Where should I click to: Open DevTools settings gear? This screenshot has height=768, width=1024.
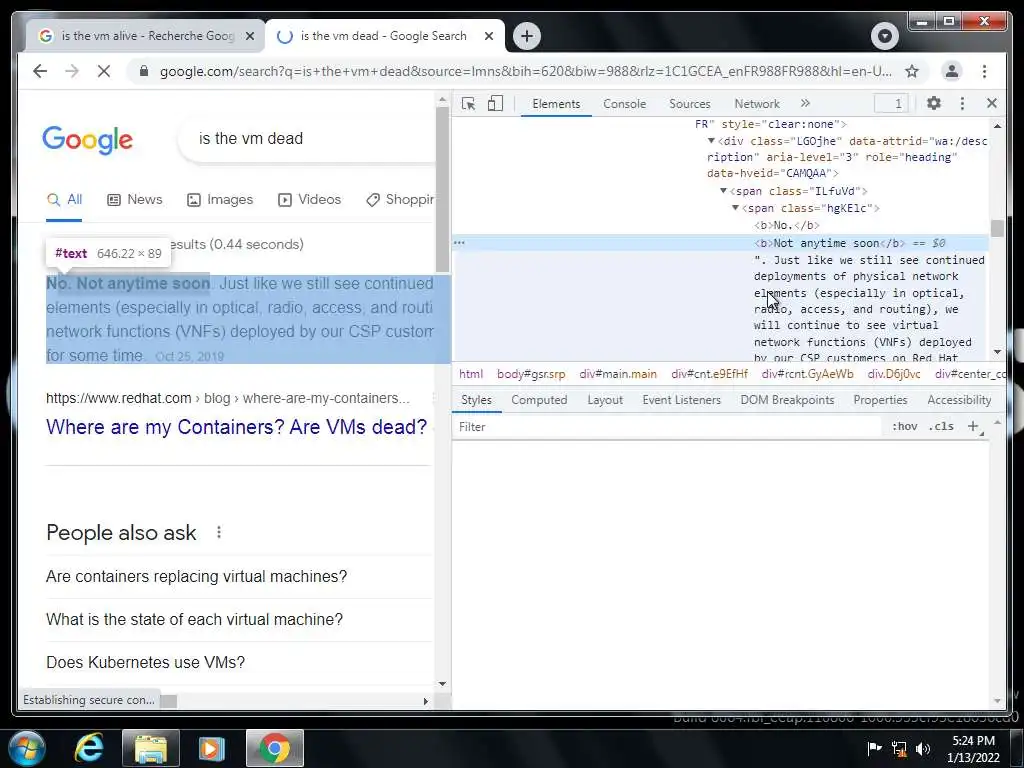click(934, 103)
